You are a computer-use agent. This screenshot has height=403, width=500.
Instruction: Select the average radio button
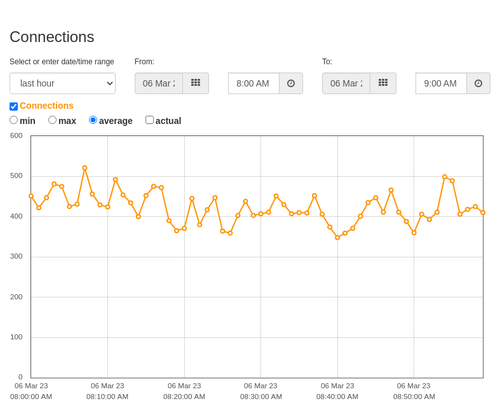[x=93, y=120]
